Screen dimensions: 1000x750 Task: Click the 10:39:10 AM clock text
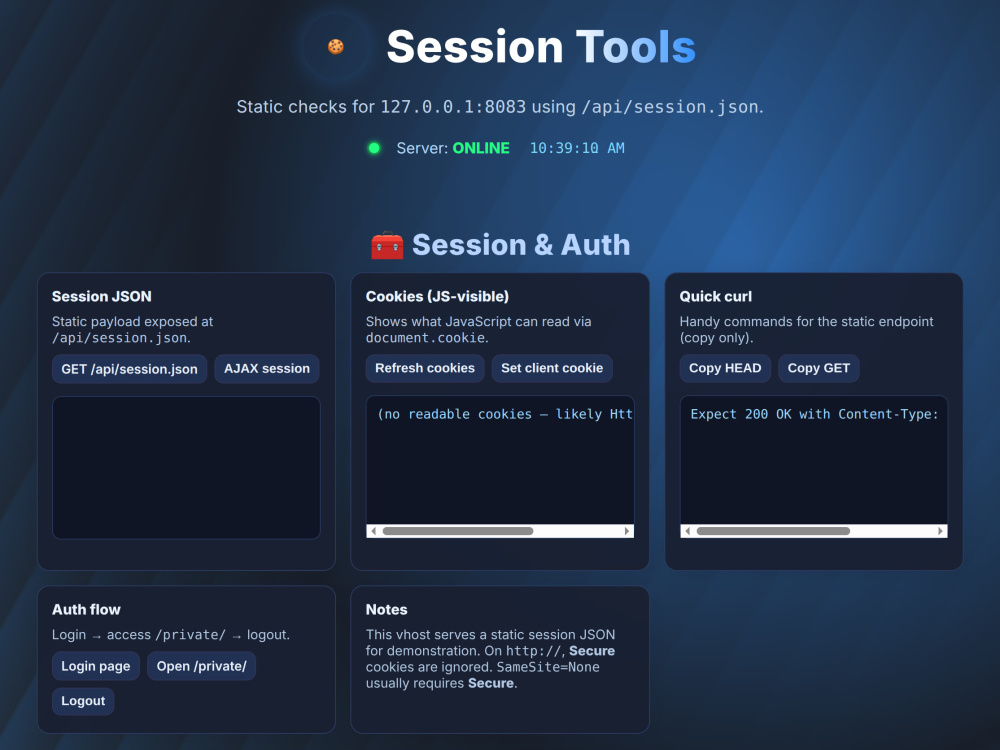[577, 148]
